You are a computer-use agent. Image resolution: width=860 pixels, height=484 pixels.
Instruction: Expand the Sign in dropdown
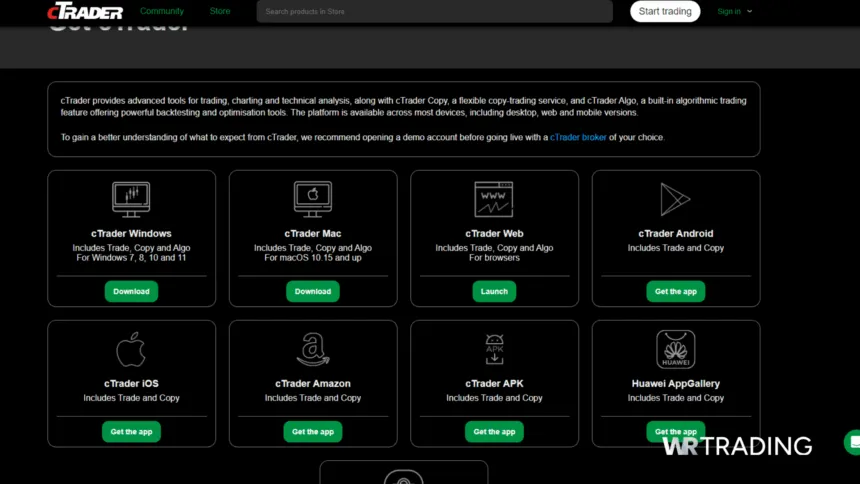tap(734, 12)
